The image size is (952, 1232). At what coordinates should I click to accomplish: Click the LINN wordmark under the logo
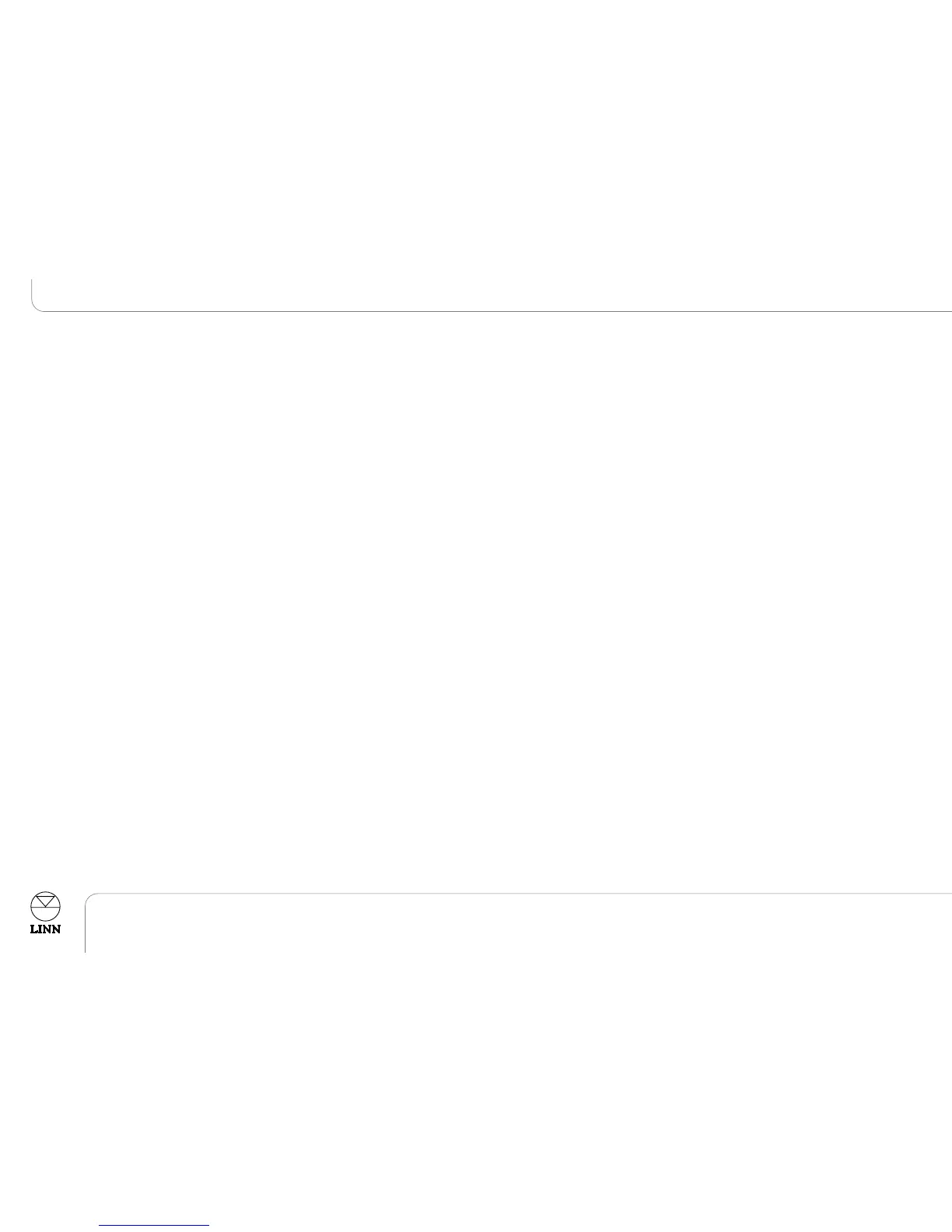(x=46, y=929)
